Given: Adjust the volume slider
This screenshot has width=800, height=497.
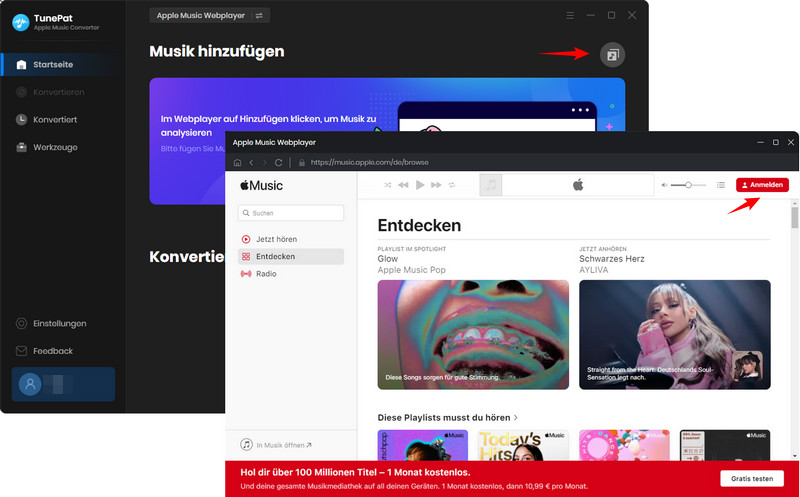Looking at the screenshot, I should [x=688, y=185].
